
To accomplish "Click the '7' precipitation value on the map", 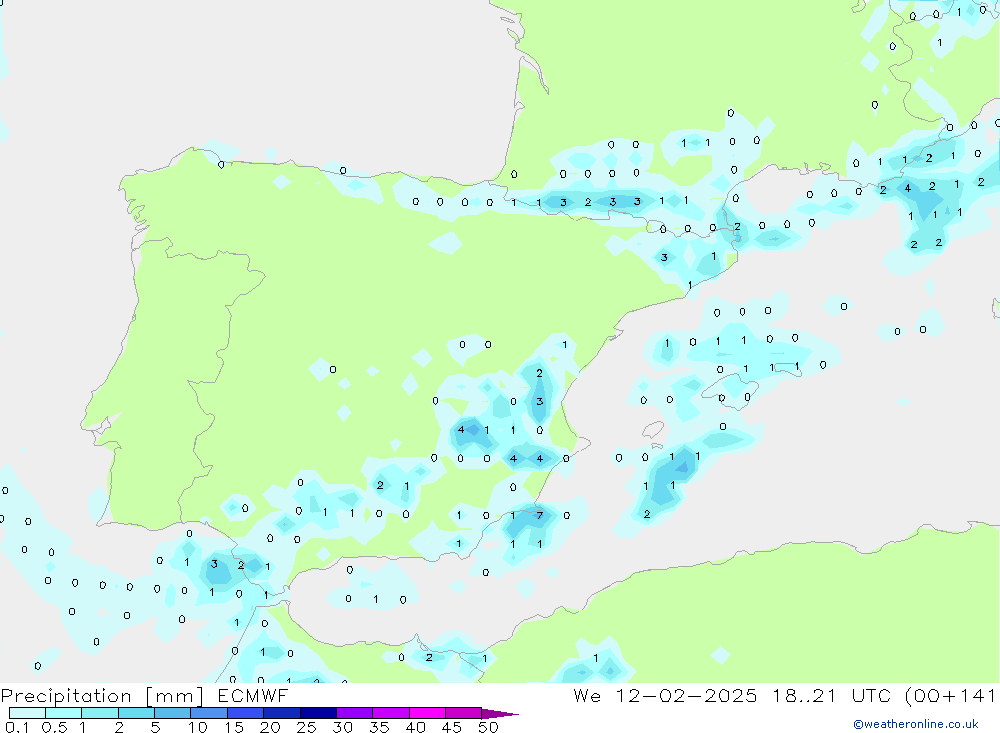I will (x=540, y=515).
